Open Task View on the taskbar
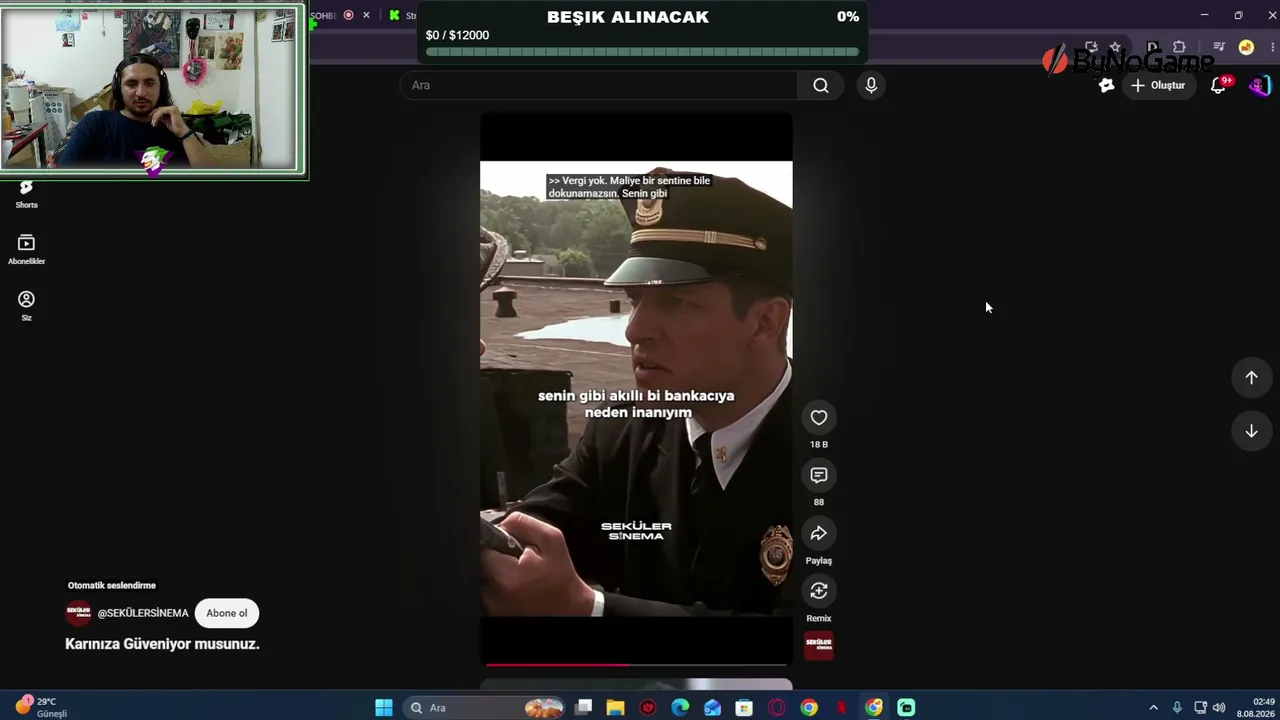This screenshot has width=1280, height=720. pos(584,708)
